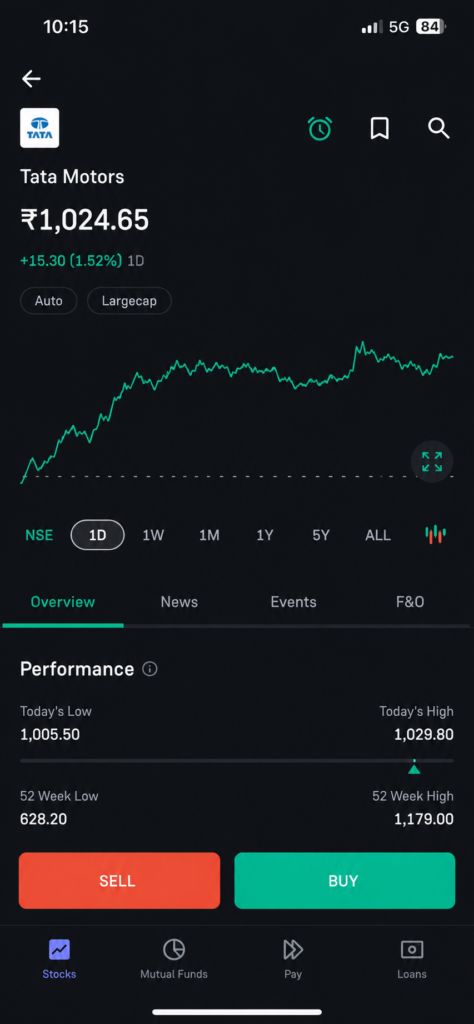Screen dimensions: 474x1024
Task: Tap the Tata Motors title
Action: click(x=72, y=176)
